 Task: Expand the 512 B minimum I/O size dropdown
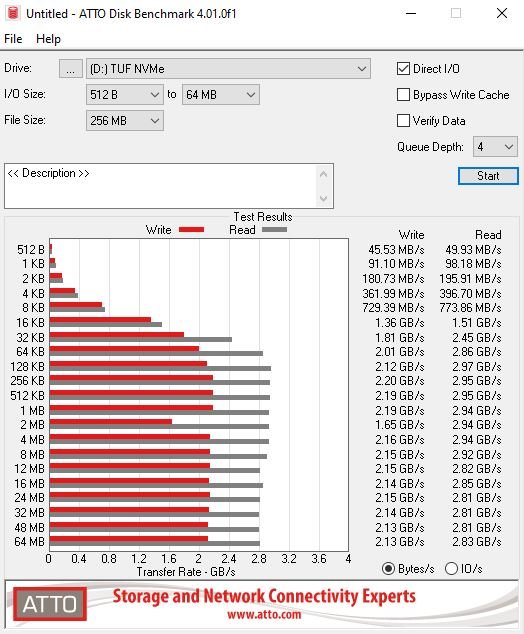[x=125, y=95]
